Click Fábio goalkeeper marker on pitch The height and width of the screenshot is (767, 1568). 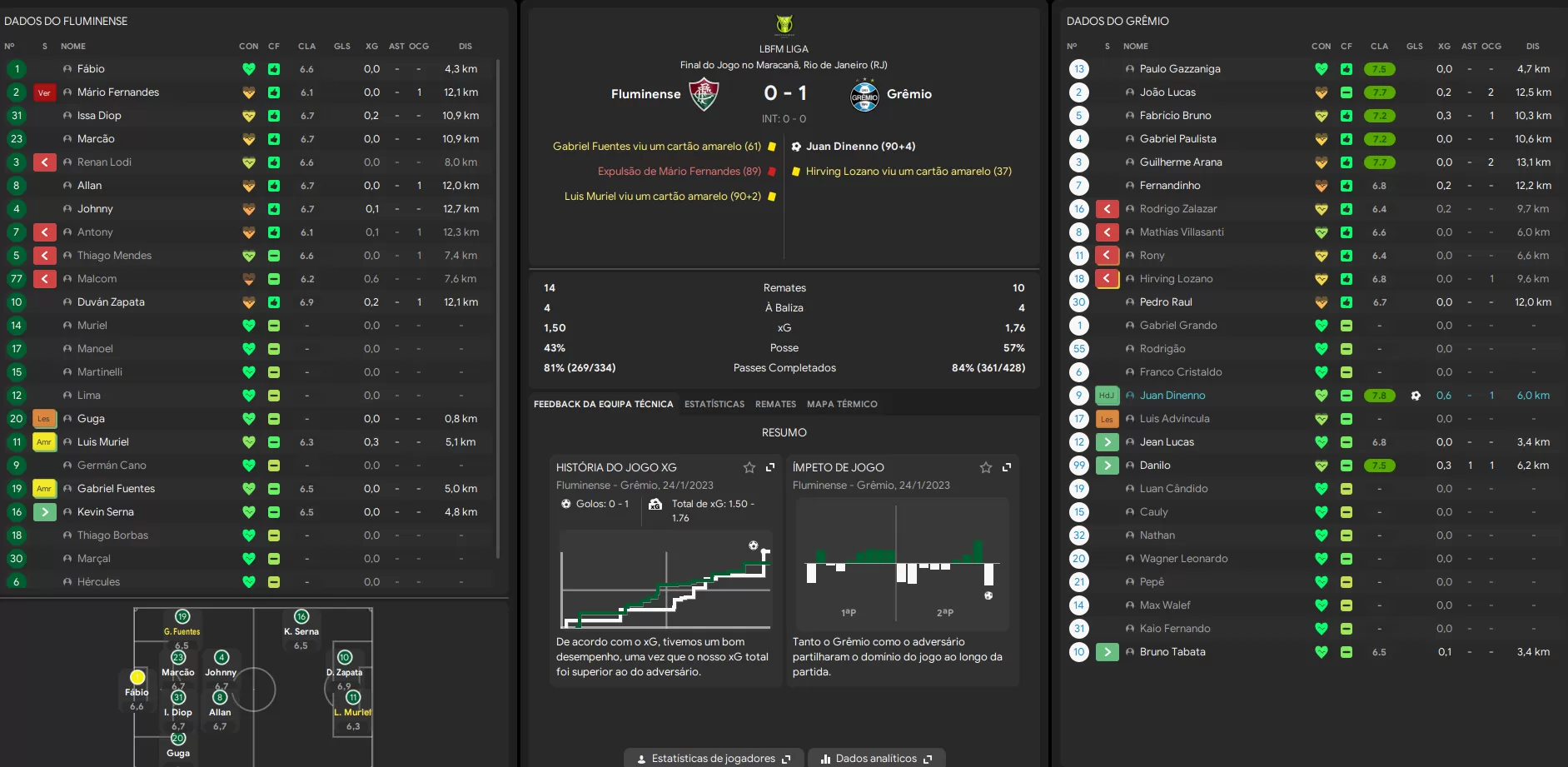coord(137,678)
